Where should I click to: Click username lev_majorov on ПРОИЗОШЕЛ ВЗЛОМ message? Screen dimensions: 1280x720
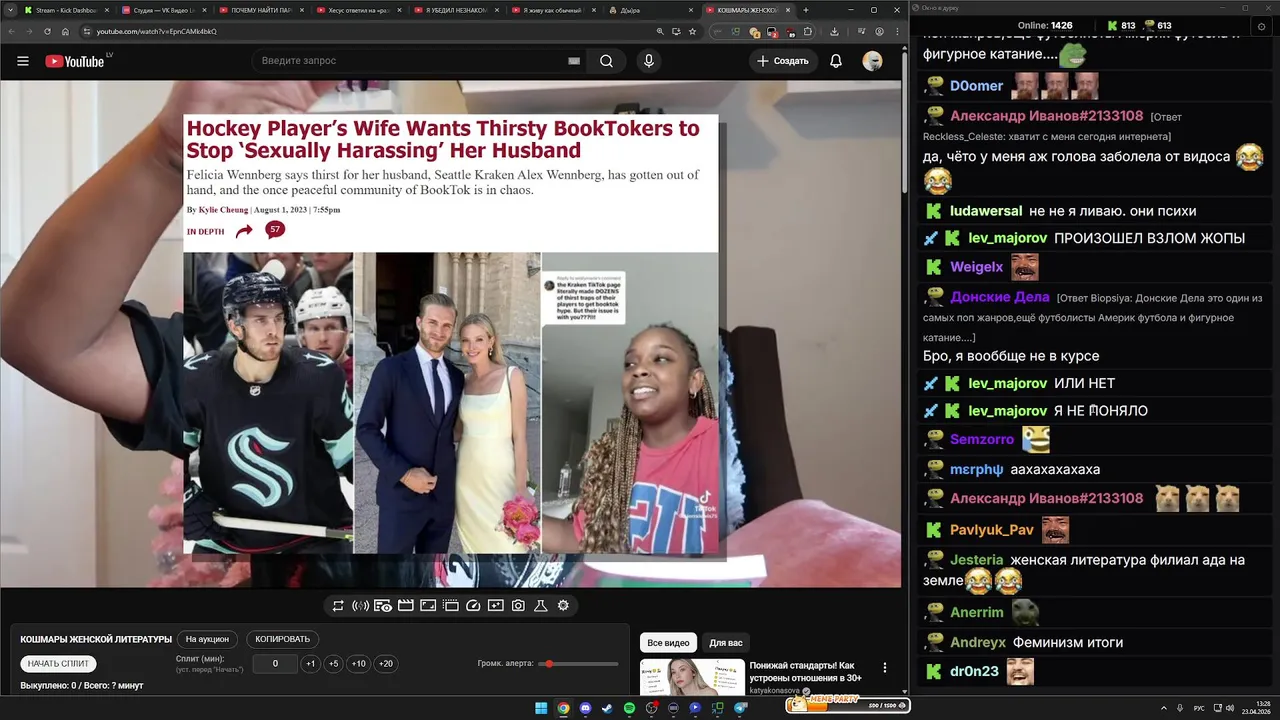click(x=1007, y=238)
